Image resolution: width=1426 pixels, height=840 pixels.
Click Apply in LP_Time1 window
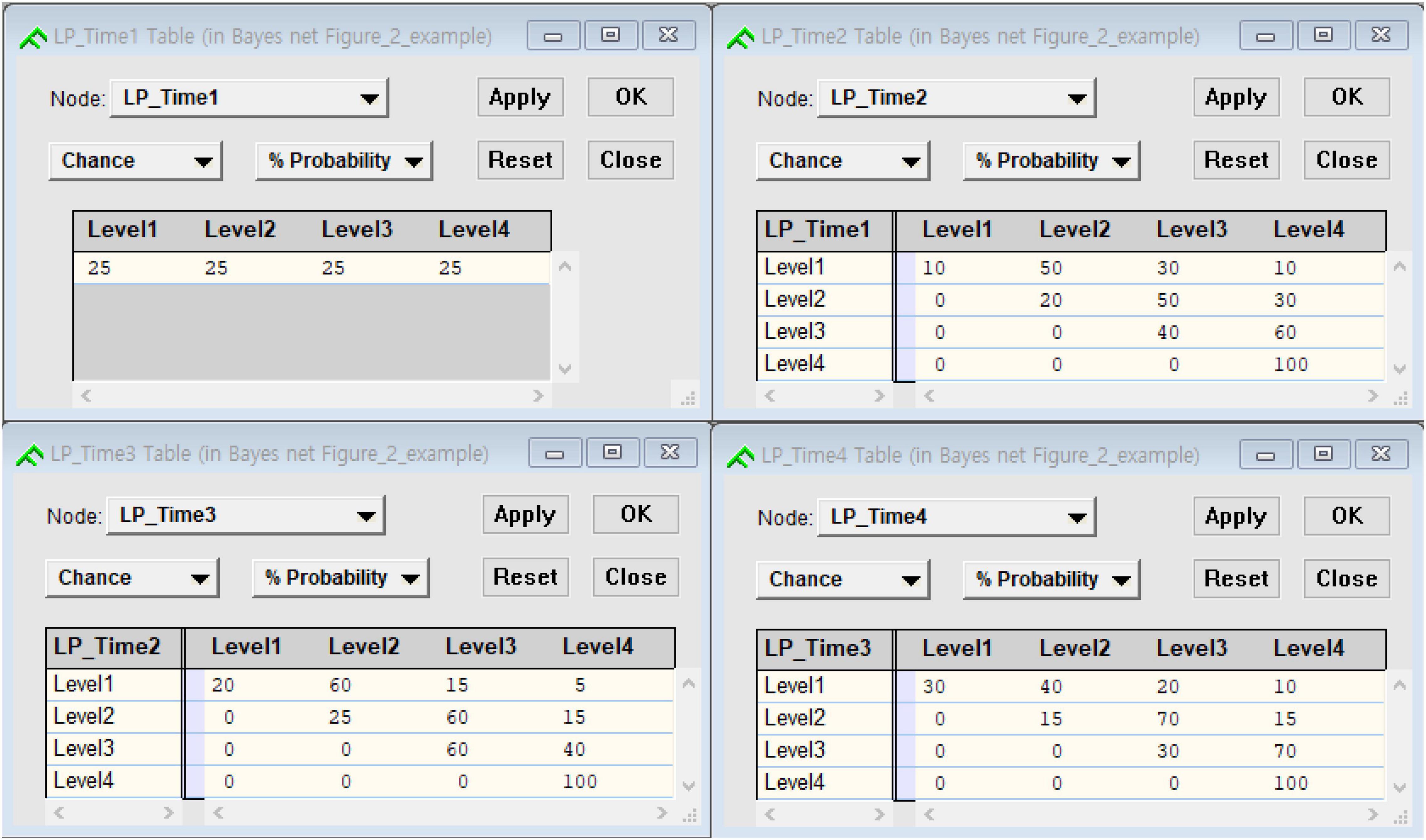[520, 97]
